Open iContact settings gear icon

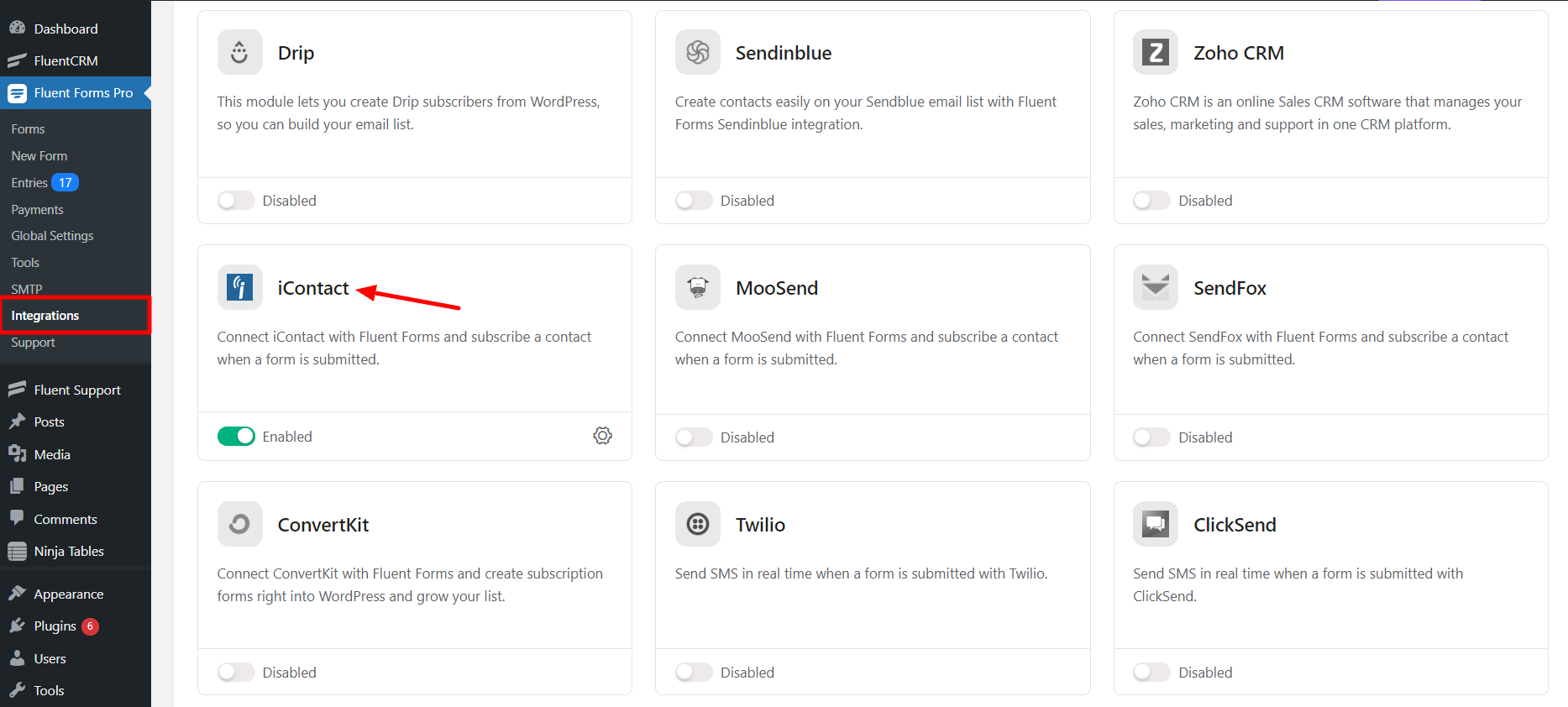click(x=602, y=436)
